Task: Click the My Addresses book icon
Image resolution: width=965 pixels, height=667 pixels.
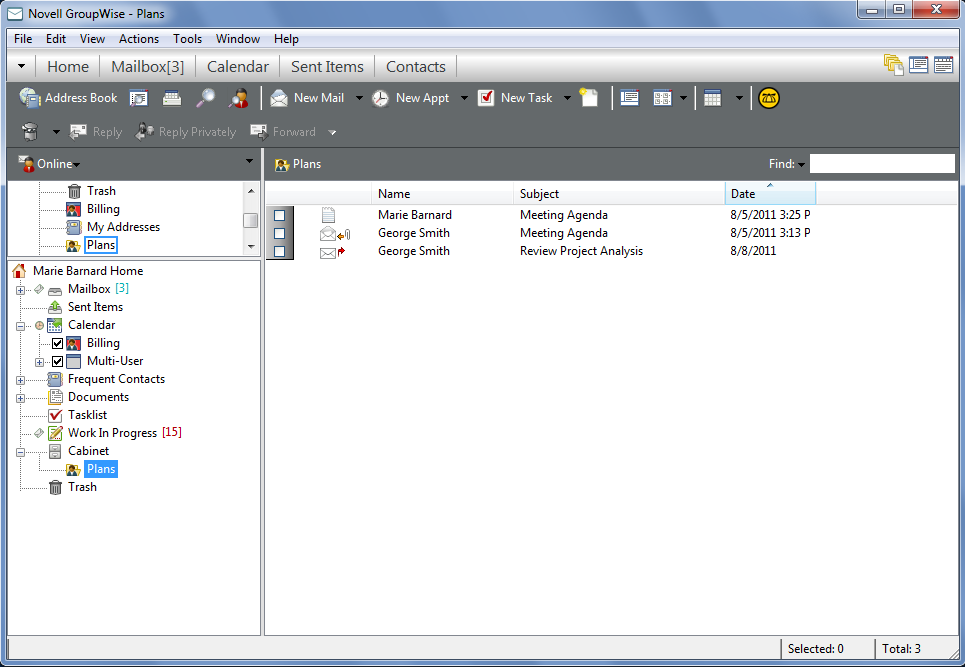Action: click(x=73, y=227)
